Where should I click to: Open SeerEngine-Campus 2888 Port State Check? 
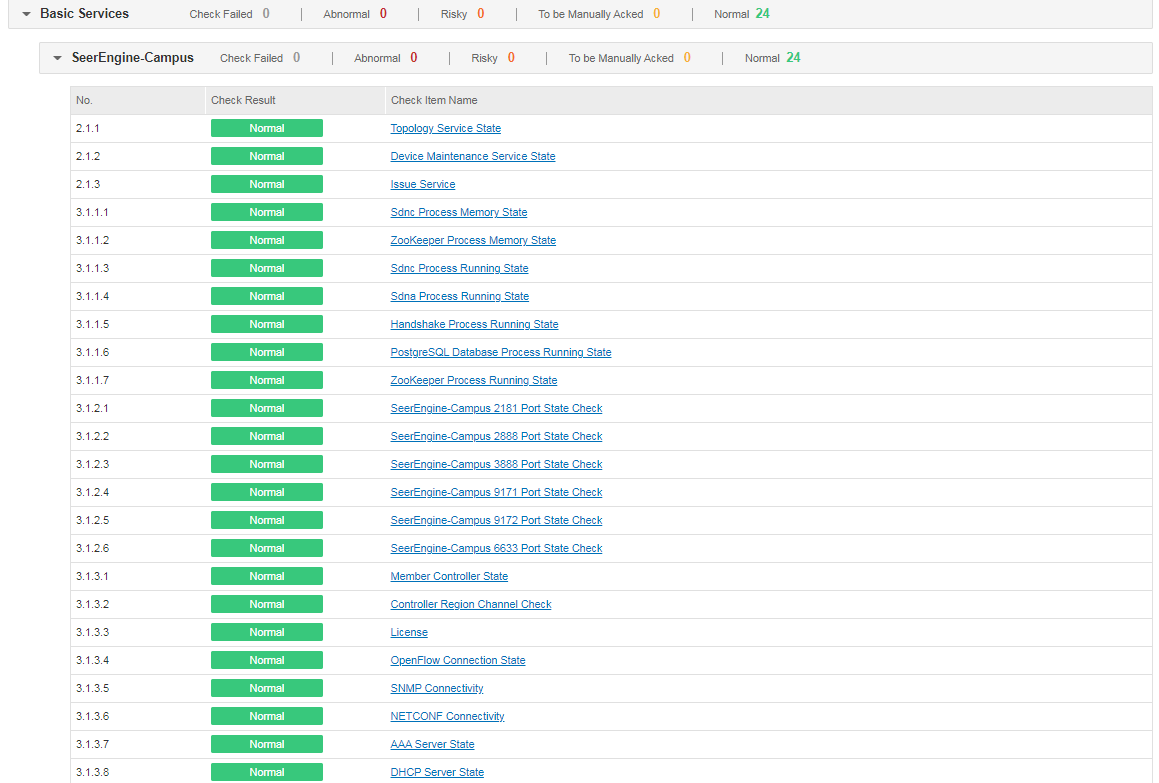click(497, 436)
